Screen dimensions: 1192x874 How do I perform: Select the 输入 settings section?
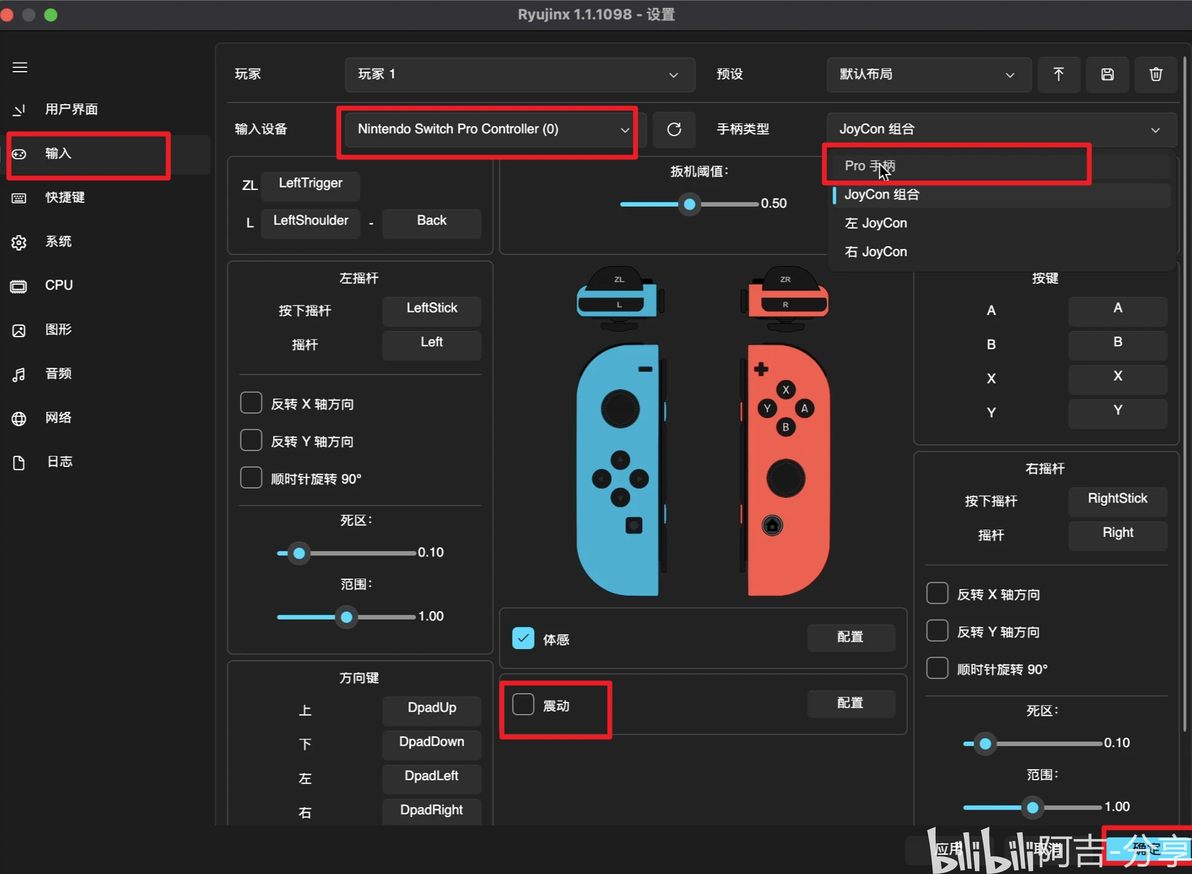tap(106, 154)
